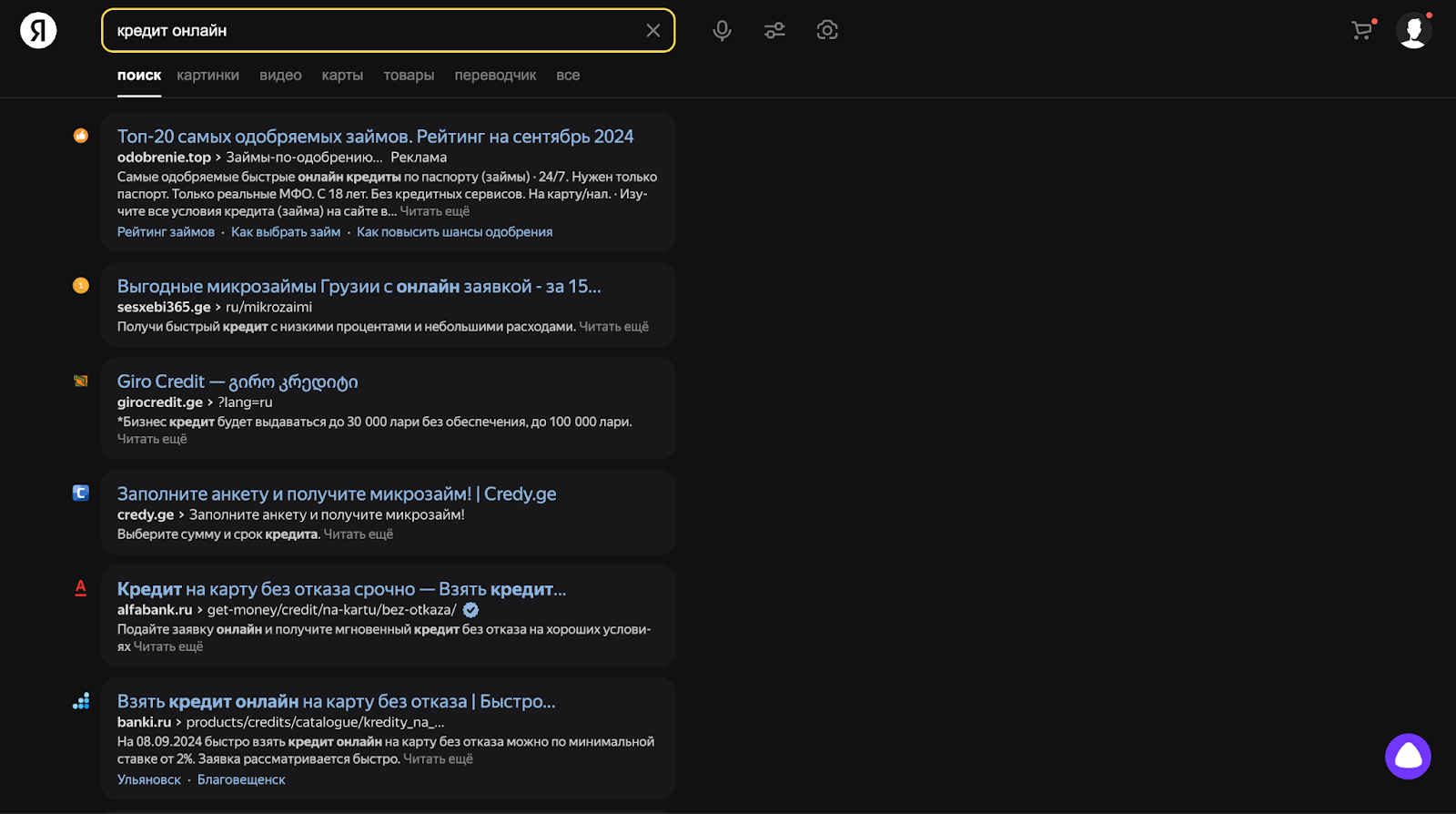Click 'Займы-по-одобрению…' breadcrumb
This screenshot has height=814, width=1456.
[x=305, y=158]
